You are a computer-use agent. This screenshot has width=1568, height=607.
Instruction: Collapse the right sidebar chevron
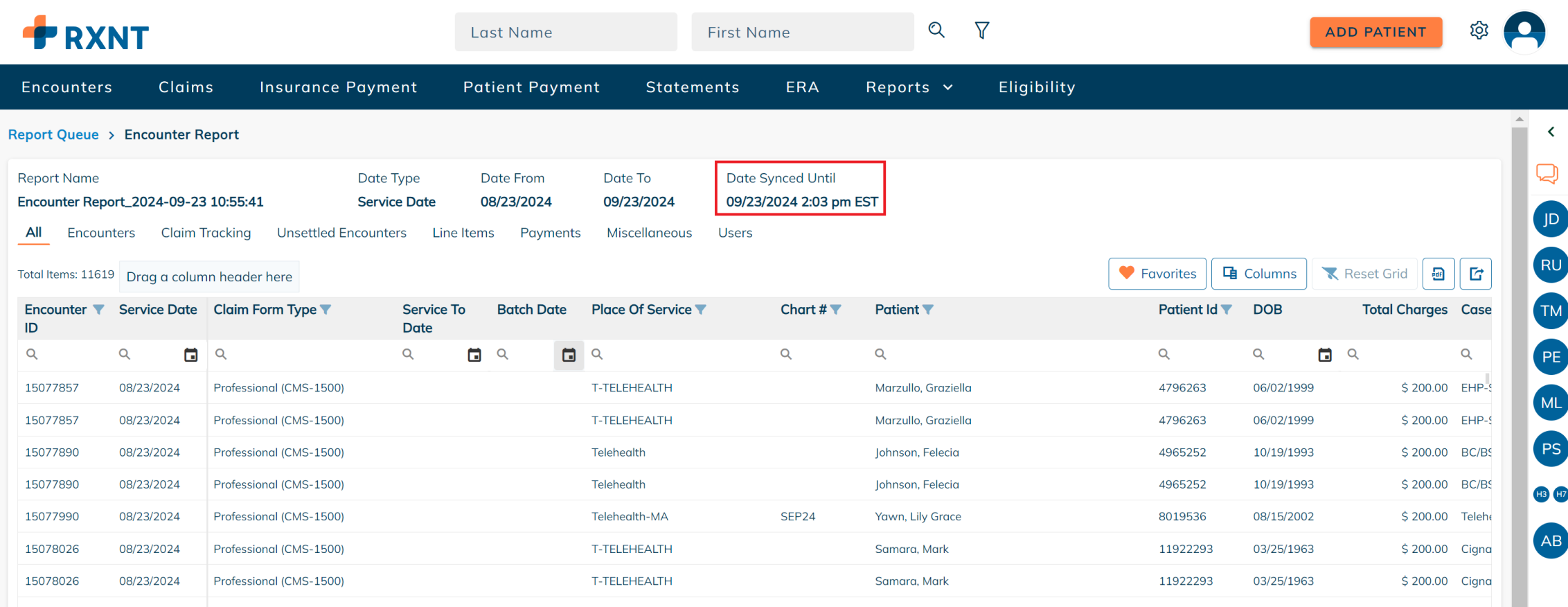click(x=1551, y=132)
